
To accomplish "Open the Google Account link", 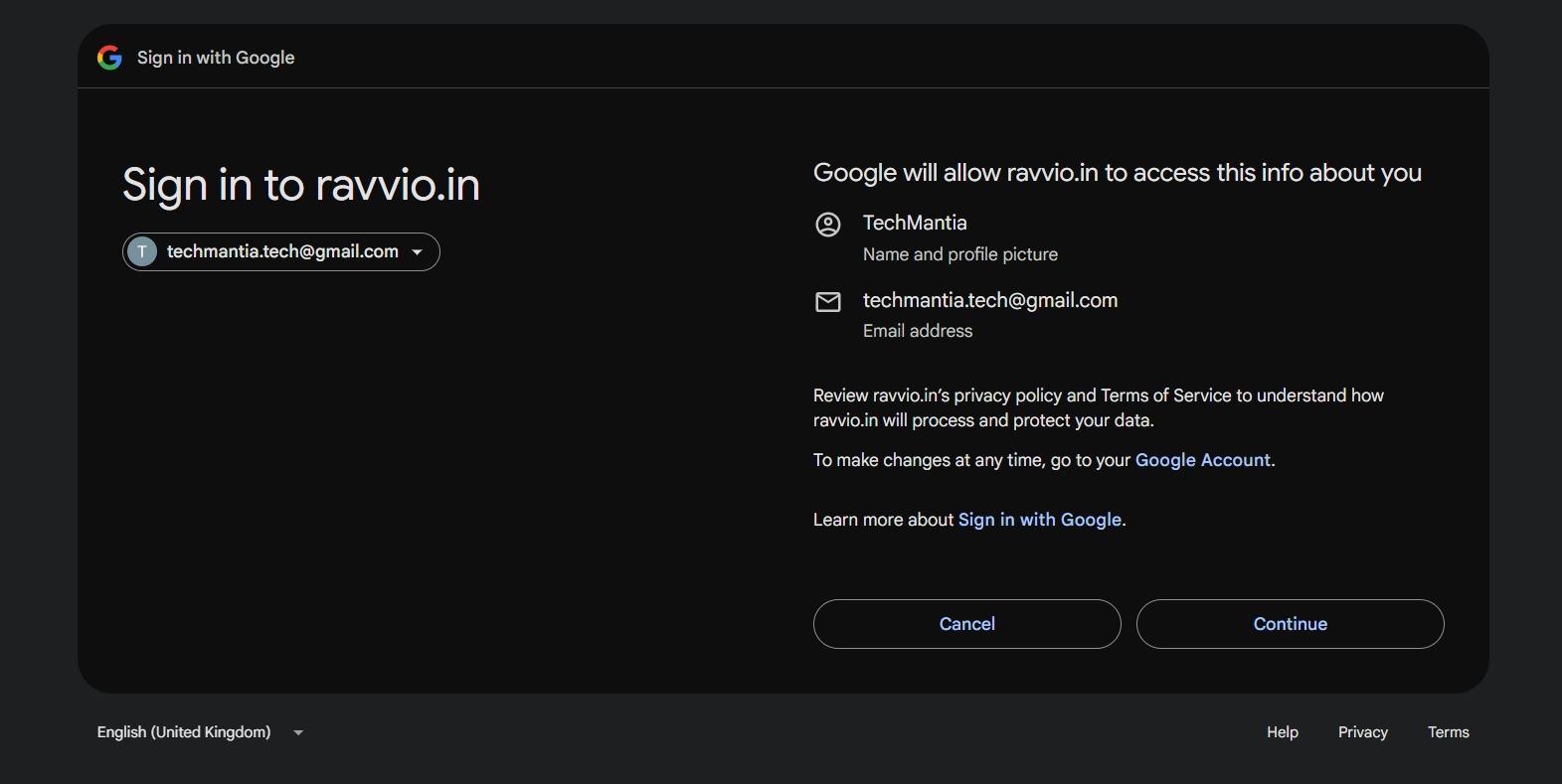I will 1203,460.
